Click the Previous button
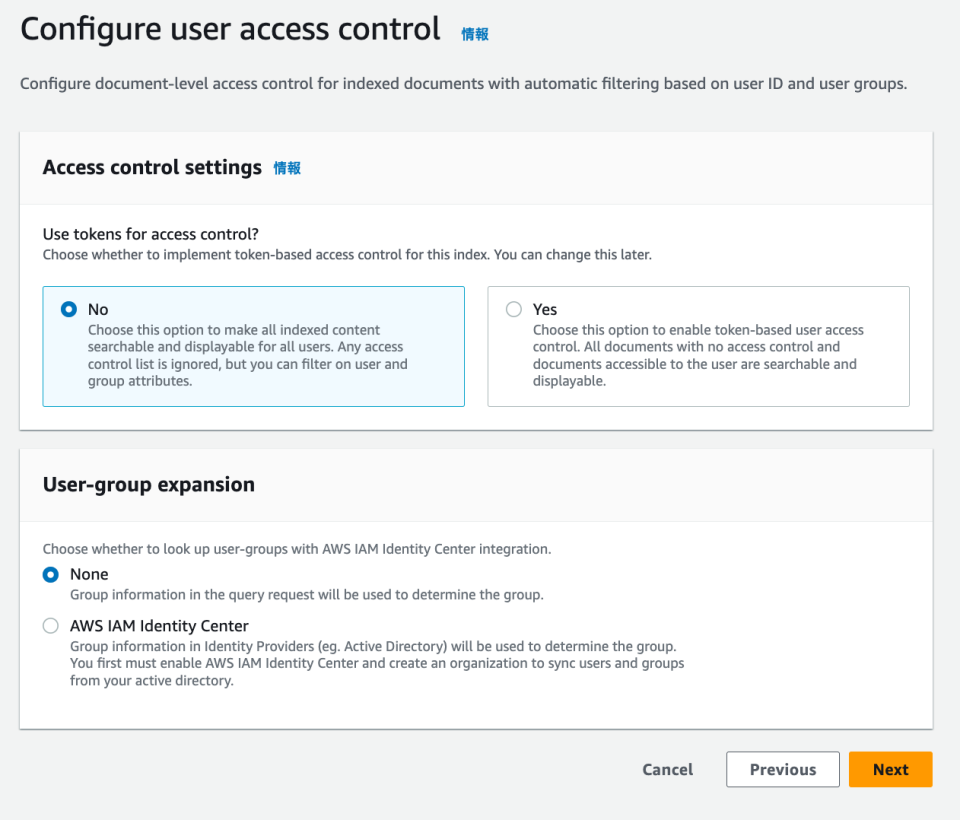The height and width of the screenshot is (820, 960). (x=782, y=769)
